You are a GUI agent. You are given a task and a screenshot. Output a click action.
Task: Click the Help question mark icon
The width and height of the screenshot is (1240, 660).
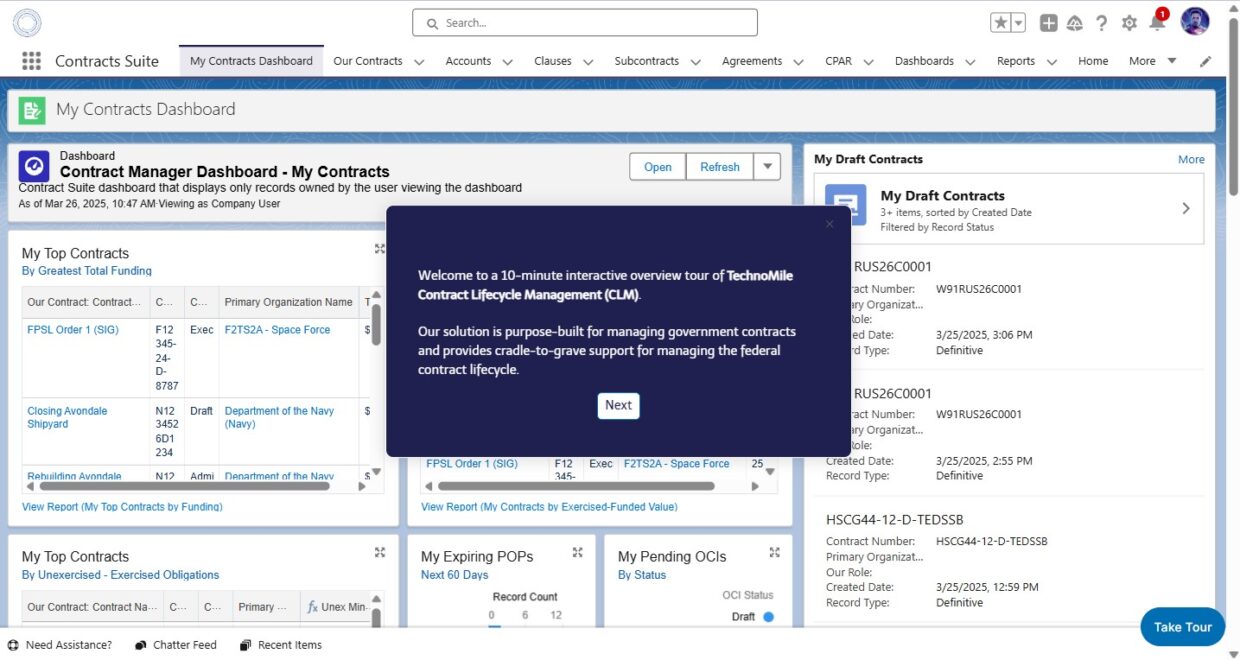click(1101, 23)
